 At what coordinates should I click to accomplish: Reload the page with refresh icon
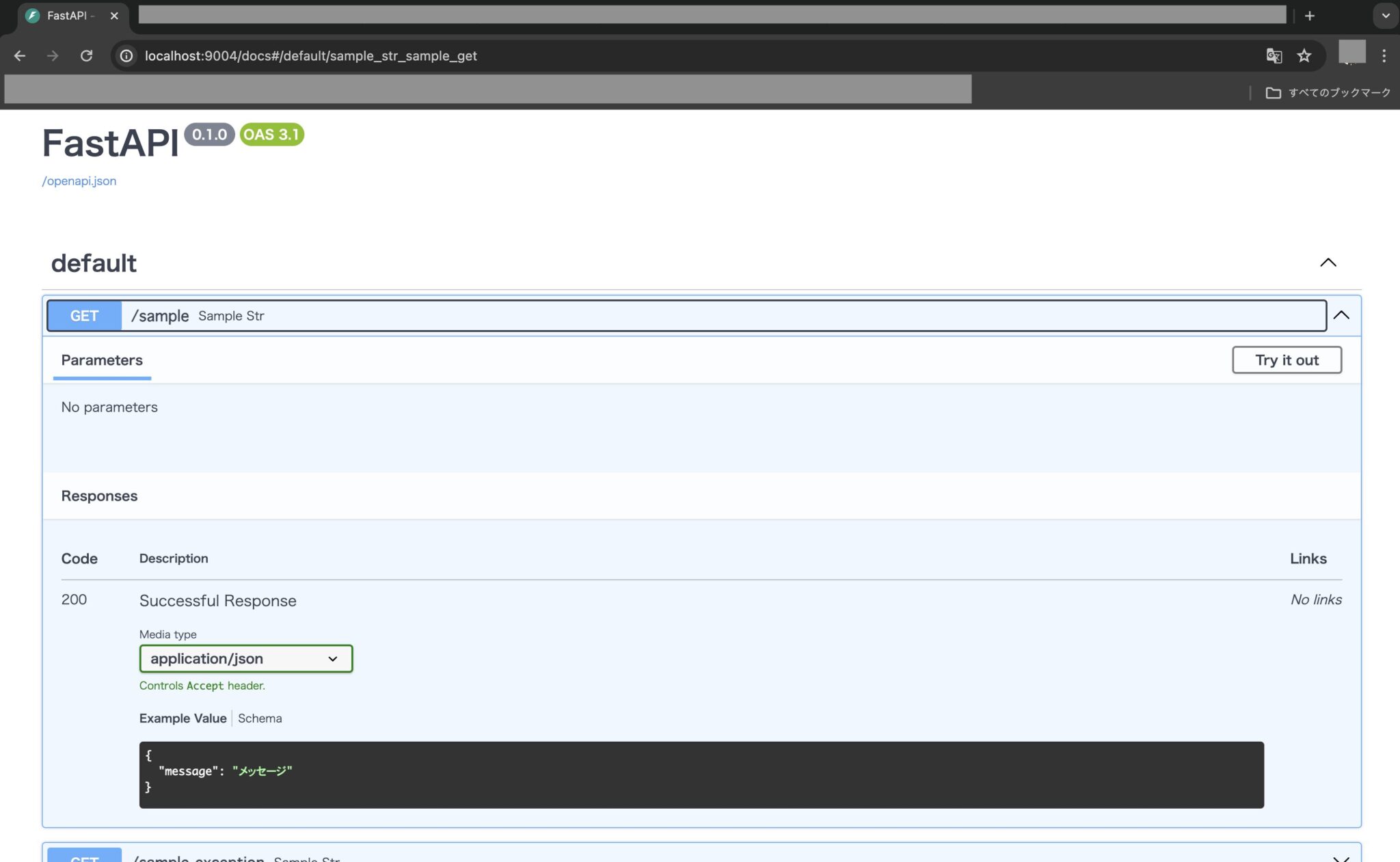coord(86,56)
